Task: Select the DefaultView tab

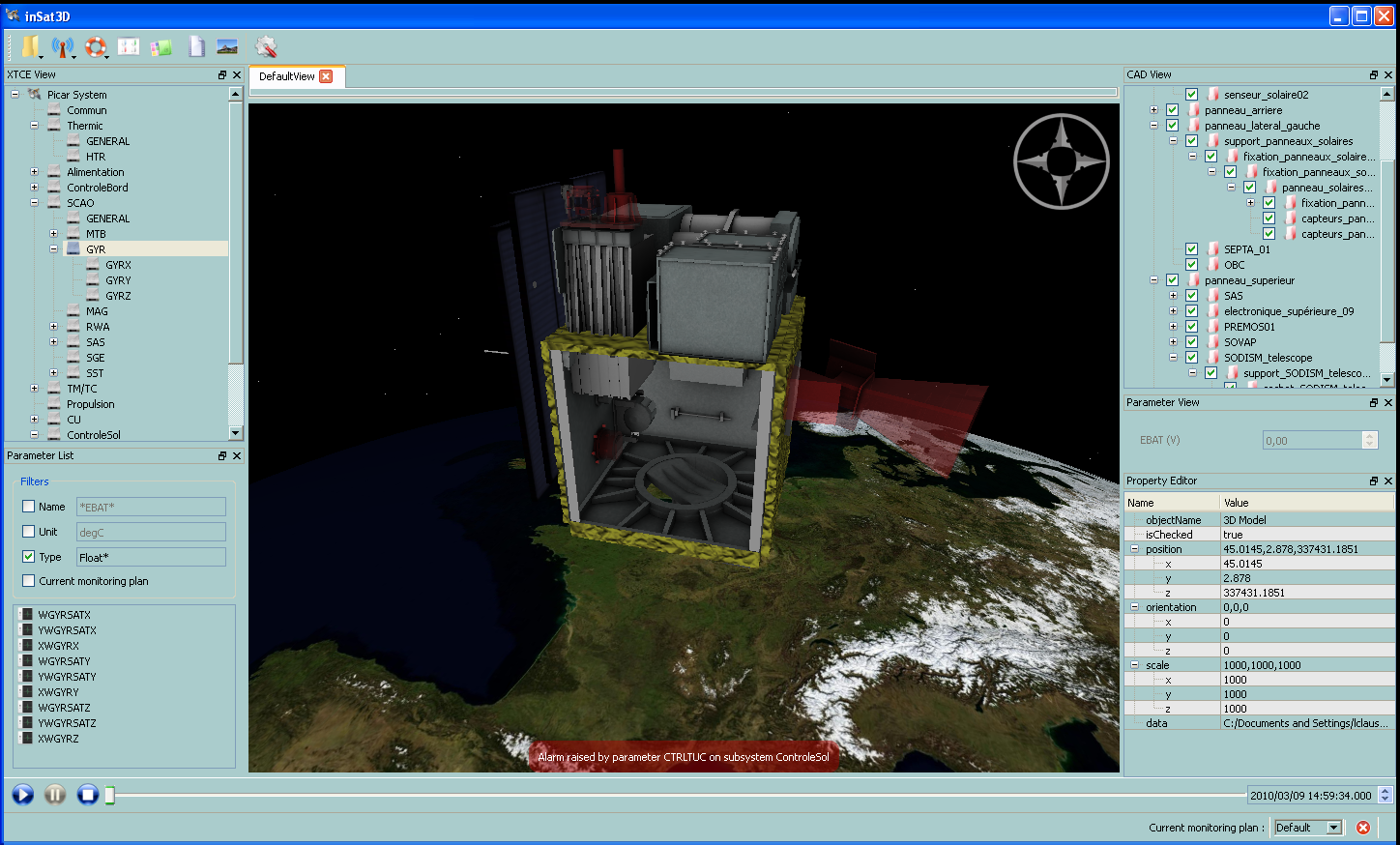Action: click(286, 76)
